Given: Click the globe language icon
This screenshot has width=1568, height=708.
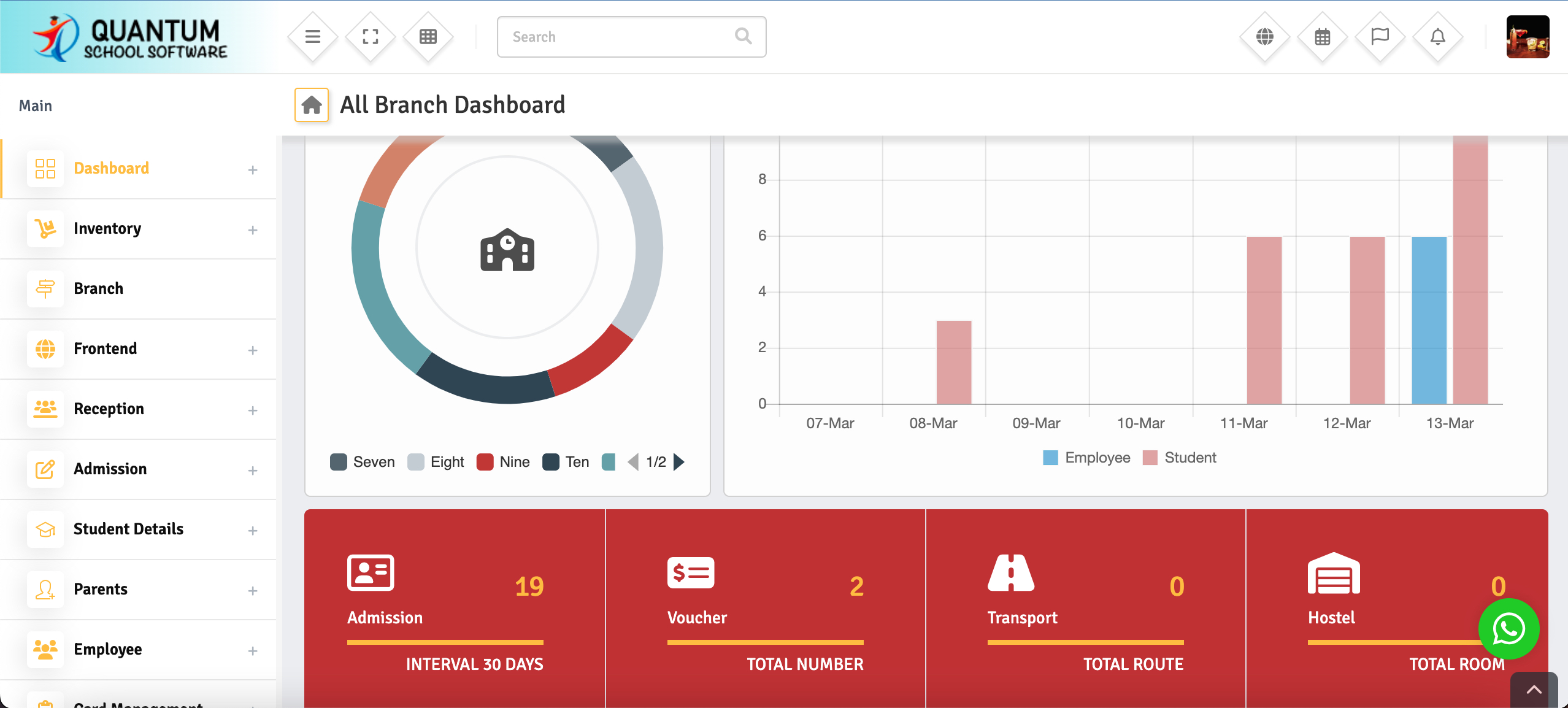Looking at the screenshot, I should 1264,37.
